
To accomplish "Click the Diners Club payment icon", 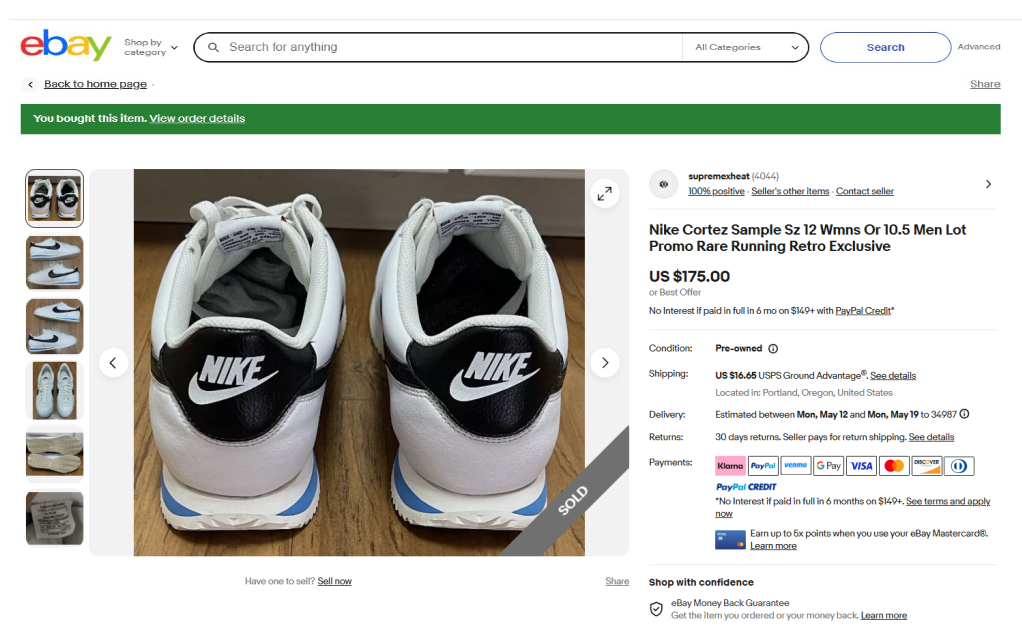I will [x=959, y=466].
